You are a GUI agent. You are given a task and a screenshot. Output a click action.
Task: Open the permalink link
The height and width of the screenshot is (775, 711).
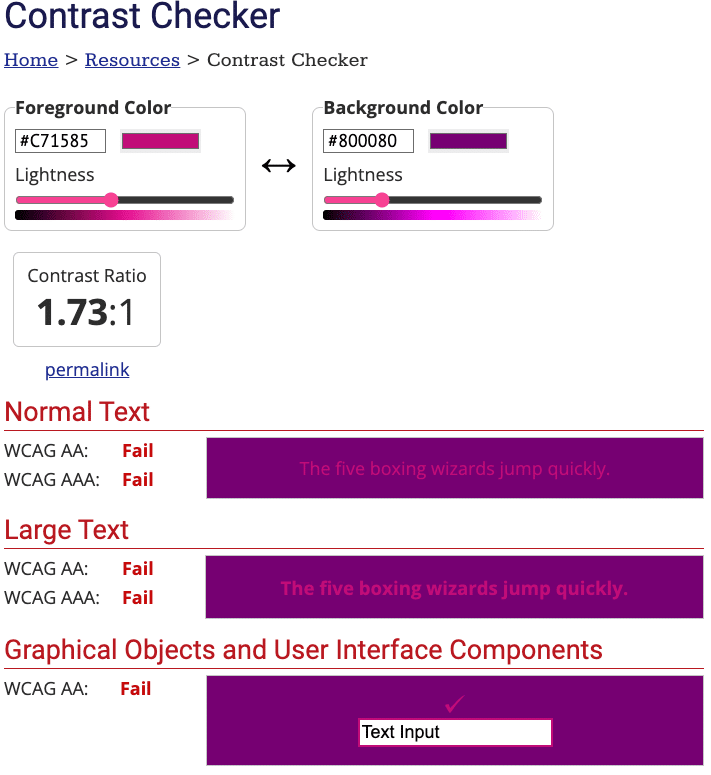(87, 370)
